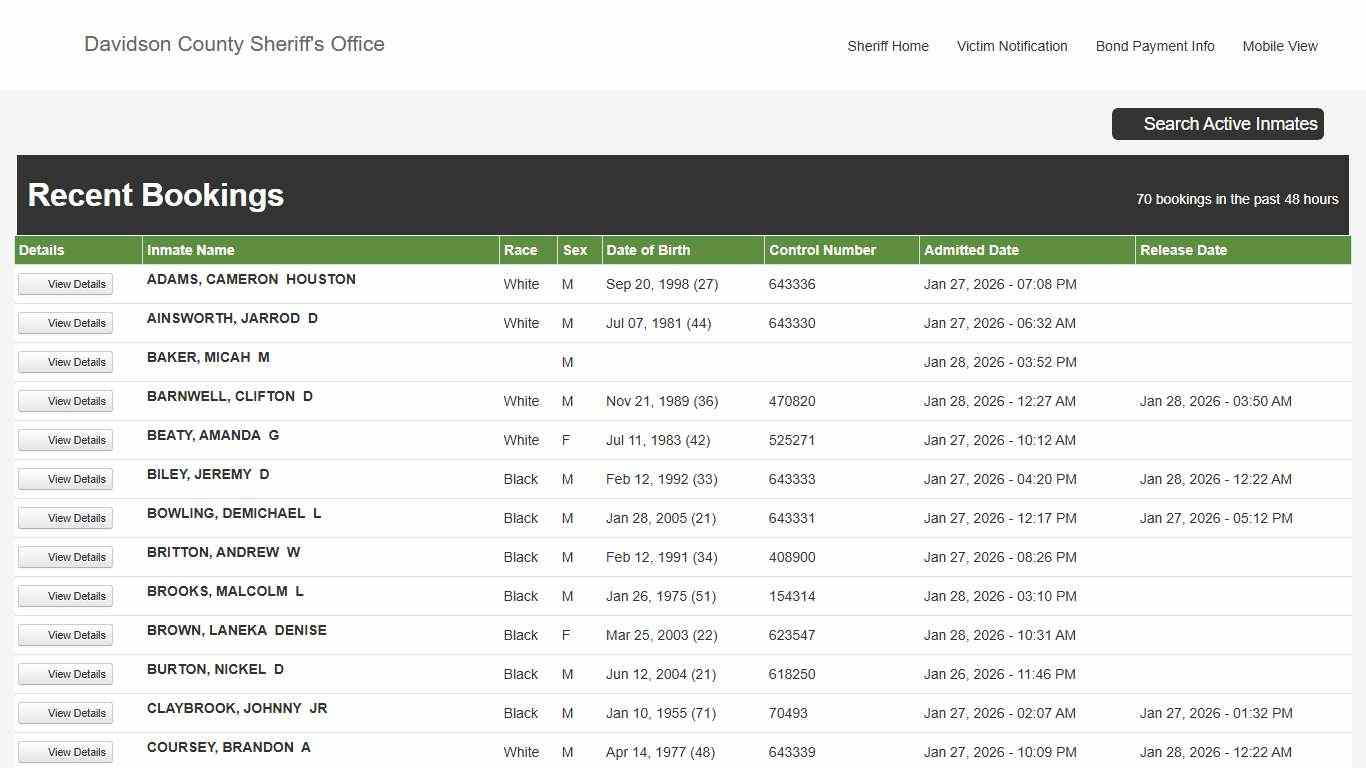Open details for Bowling, Demichael L
The height and width of the screenshot is (768, 1366).
(x=66, y=518)
